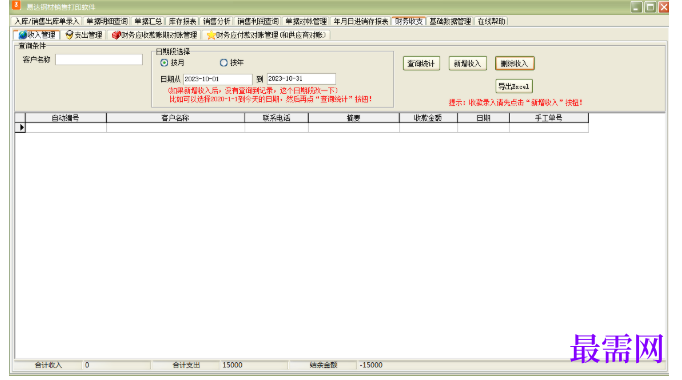Switch to 单据对账管理 tab
Image resolution: width=682 pixels, height=380 pixels.
pyautogui.click(x=306, y=21)
